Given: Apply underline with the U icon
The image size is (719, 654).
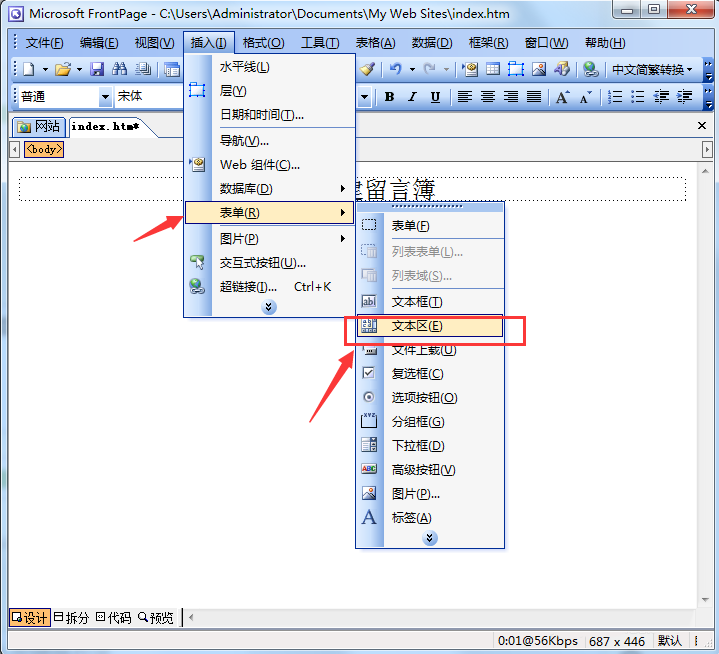Looking at the screenshot, I should 435,97.
